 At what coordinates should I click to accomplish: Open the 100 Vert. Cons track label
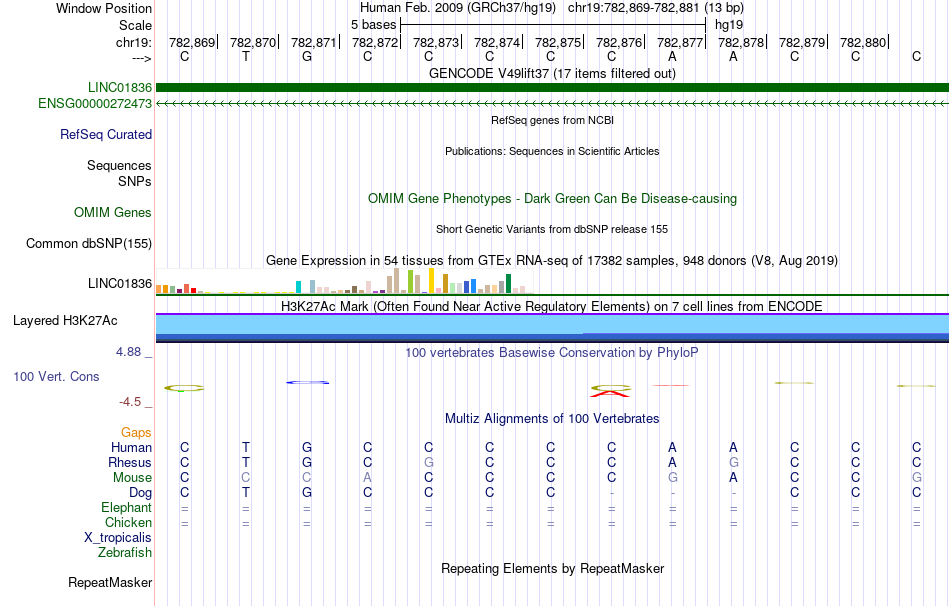(56, 377)
